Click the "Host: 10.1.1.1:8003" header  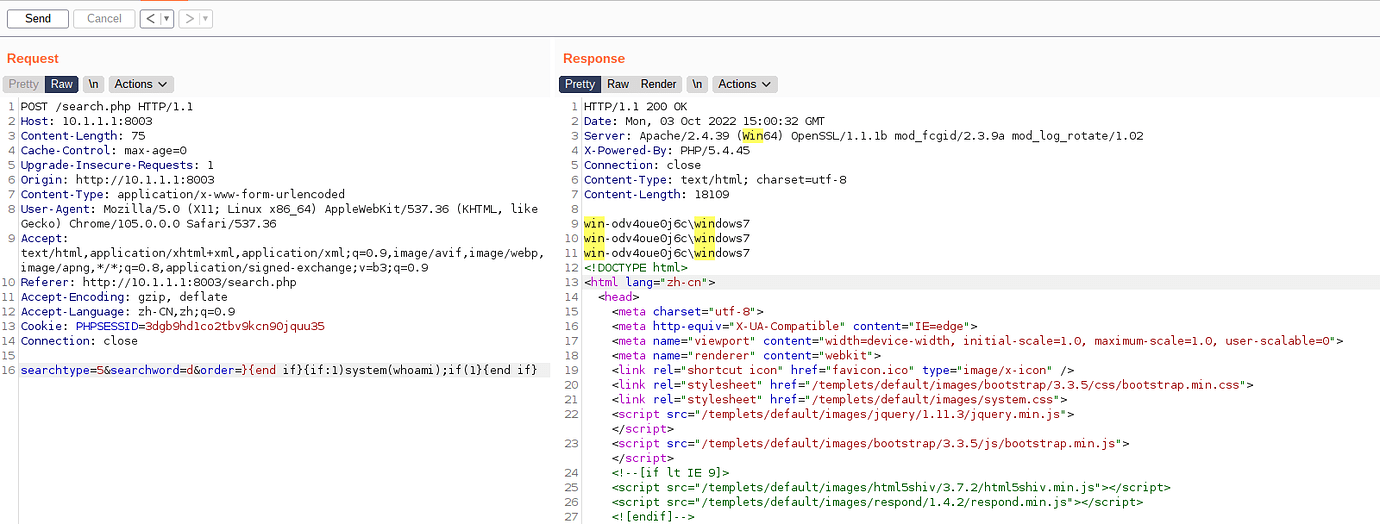(x=86, y=121)
